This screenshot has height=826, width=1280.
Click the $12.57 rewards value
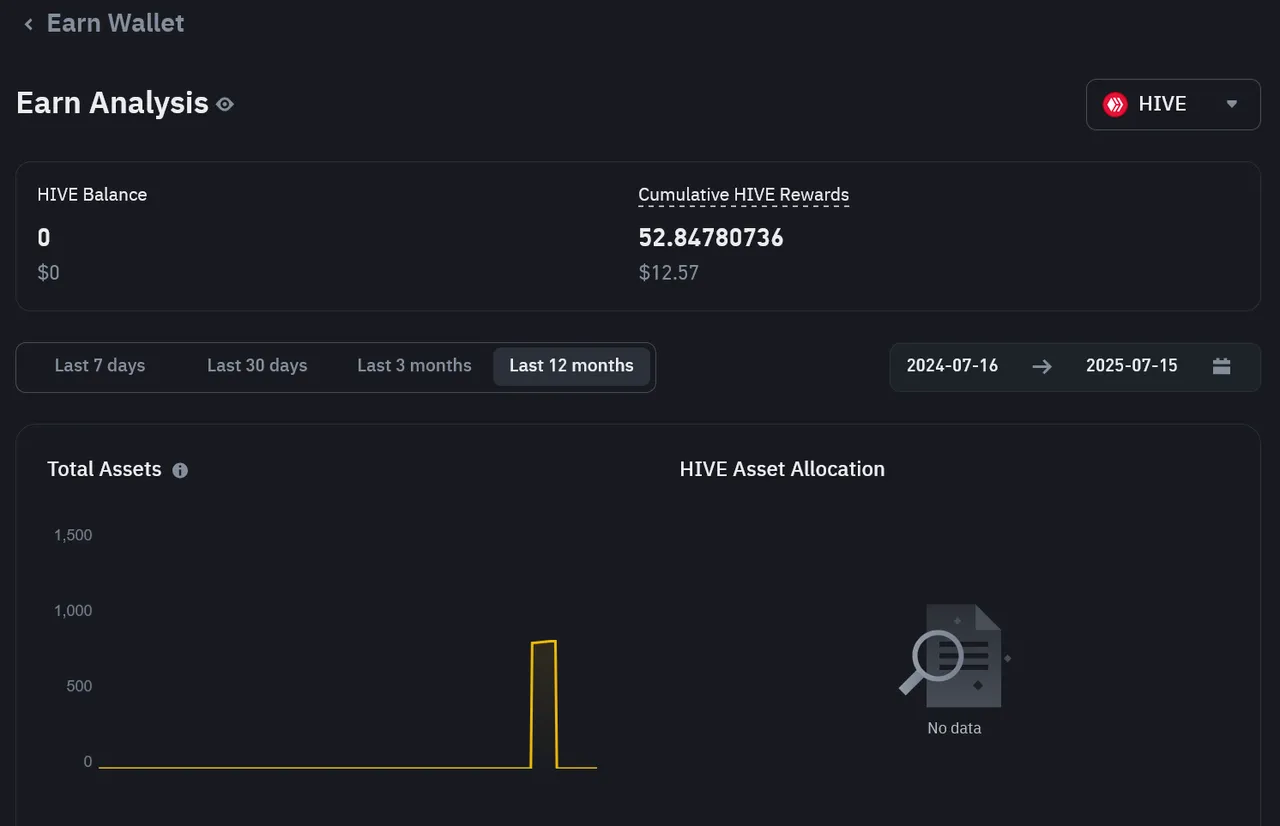(x=668, y=272)
